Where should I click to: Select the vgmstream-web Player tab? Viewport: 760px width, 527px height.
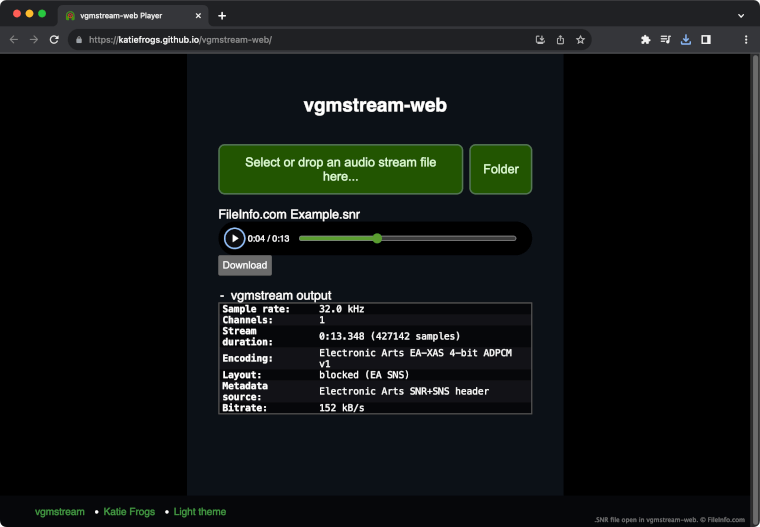click(125, 15)
